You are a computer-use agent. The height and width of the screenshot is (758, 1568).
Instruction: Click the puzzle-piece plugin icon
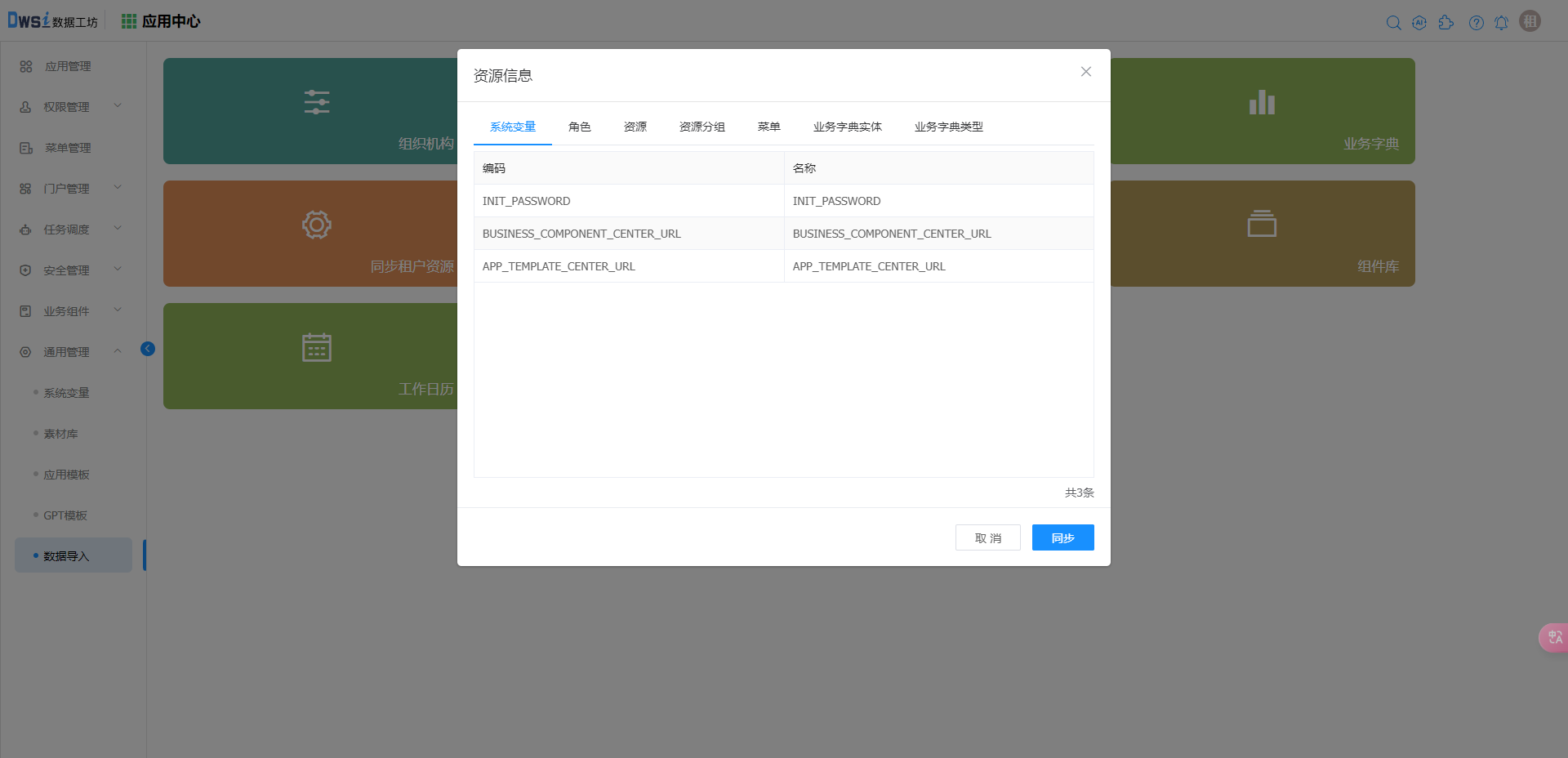(1446, 23)
